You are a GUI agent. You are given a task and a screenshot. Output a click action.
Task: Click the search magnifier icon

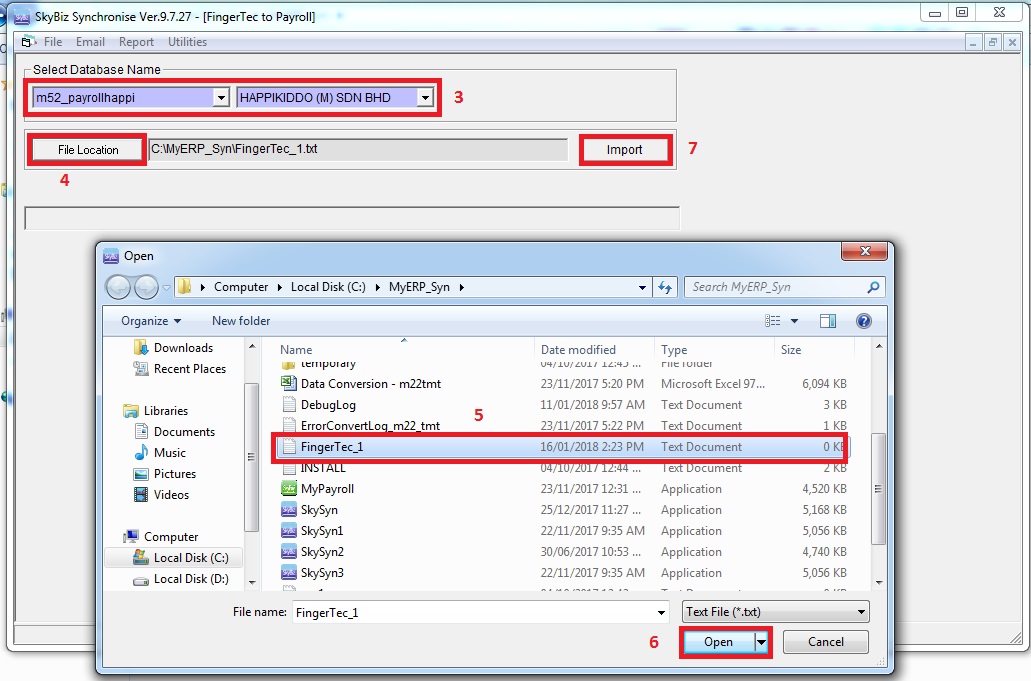click(x=874, y=287)
